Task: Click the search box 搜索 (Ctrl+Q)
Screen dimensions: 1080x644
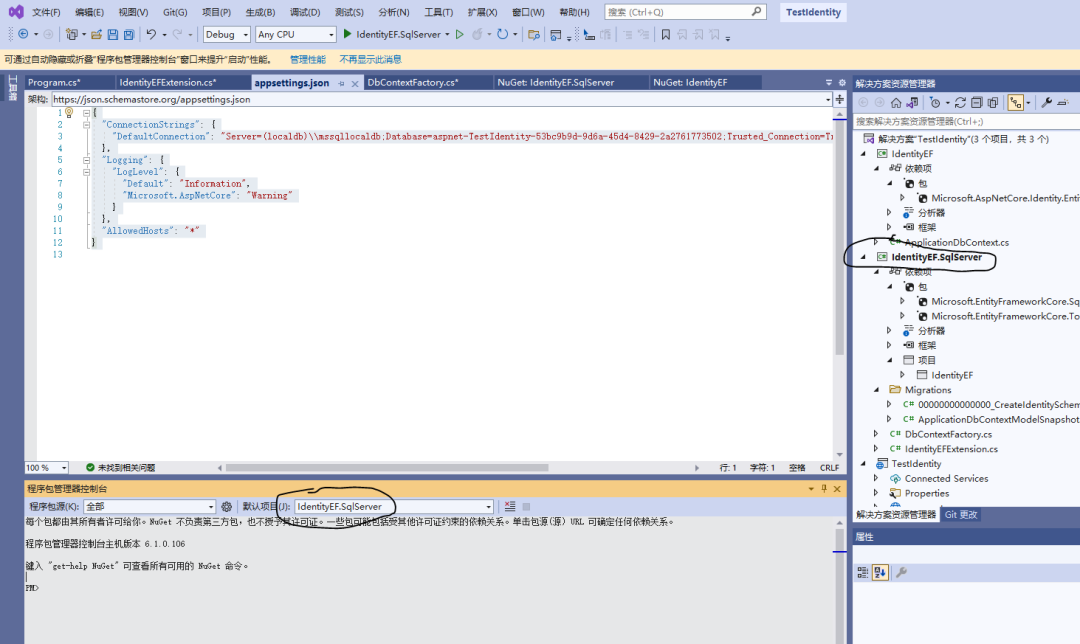Action: click(685, 12)
